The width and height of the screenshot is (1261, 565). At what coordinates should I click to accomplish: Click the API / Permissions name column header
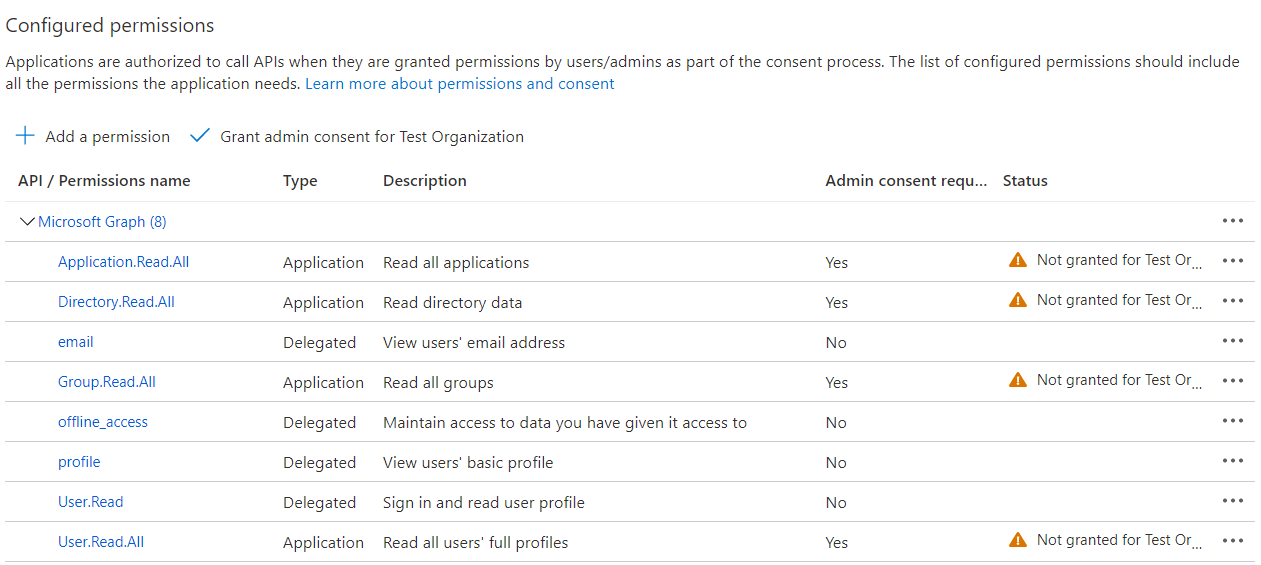click(104, 181)
